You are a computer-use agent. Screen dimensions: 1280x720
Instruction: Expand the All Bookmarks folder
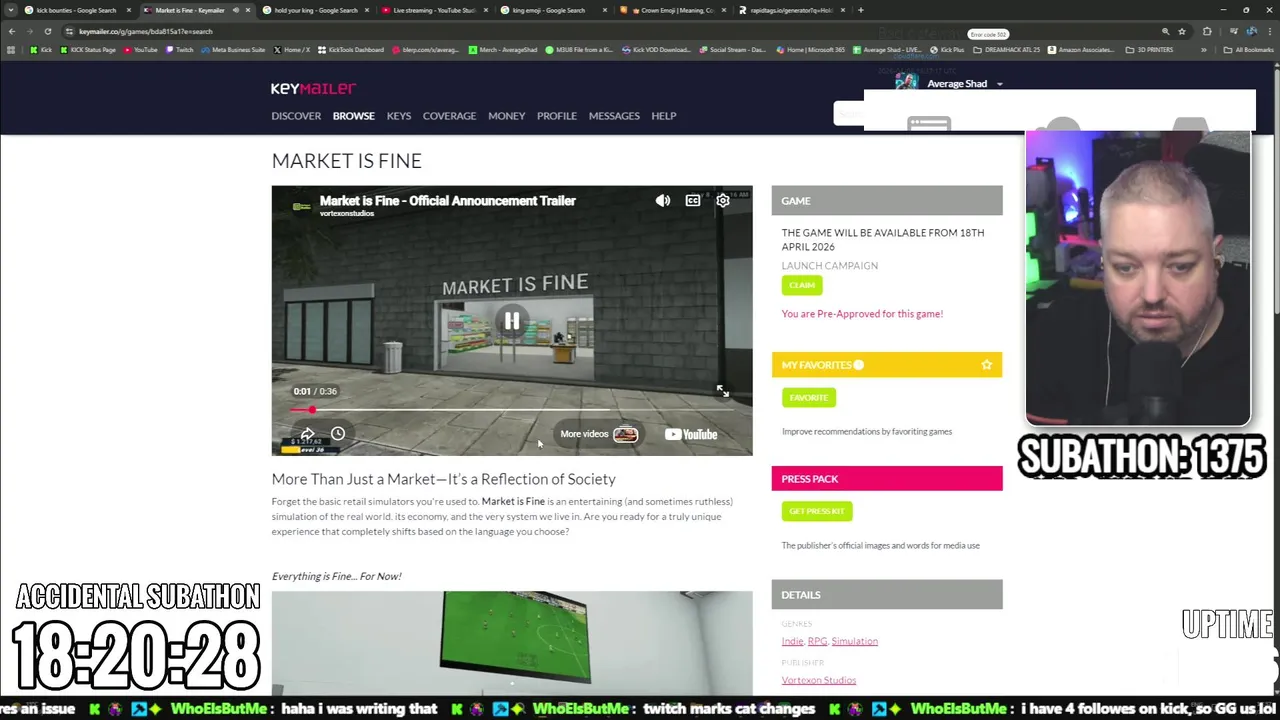tap(1249, 50)
